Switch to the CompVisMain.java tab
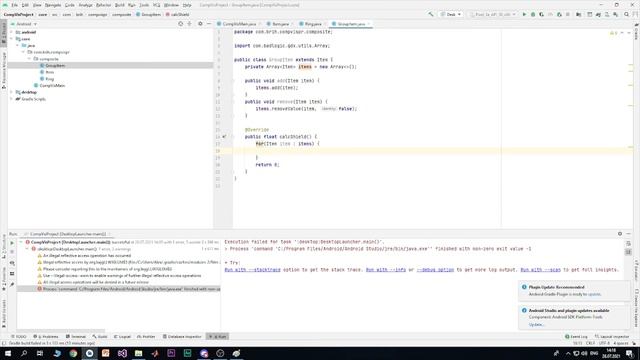Viewport: 640px width, 360px height. (x=239, y=24)
